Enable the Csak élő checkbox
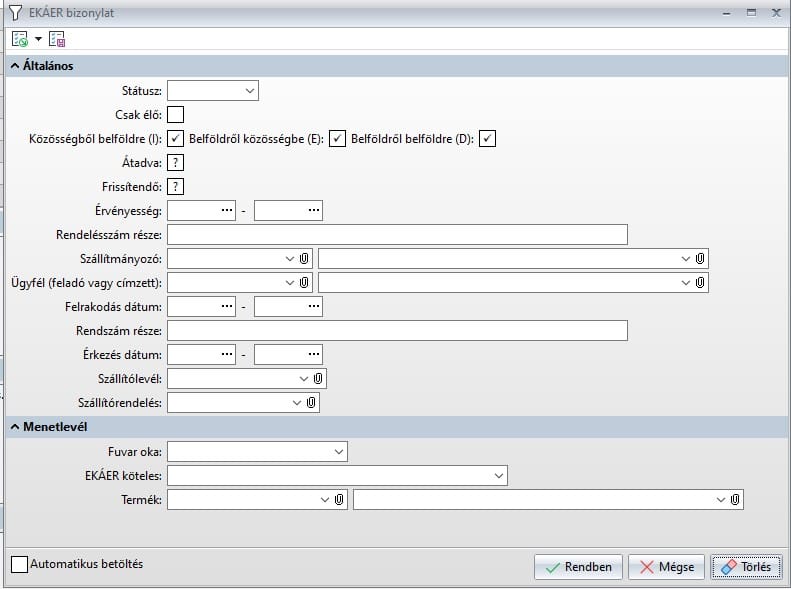791x589 pixels. point(176,114)
